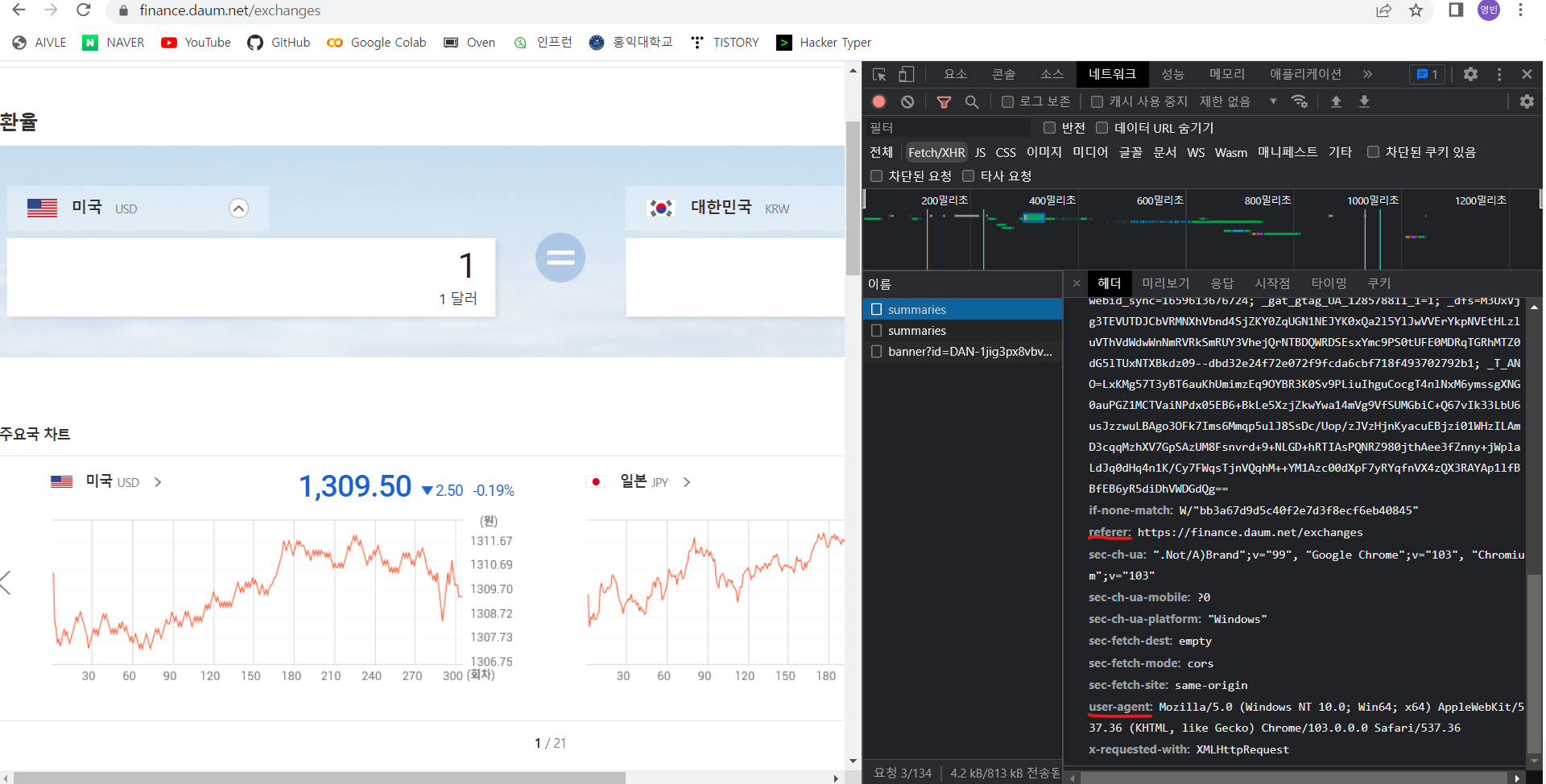1546x784 pixels.
Task: Click the webpage vertical scrollbar thumb
Action: point(853,198)
